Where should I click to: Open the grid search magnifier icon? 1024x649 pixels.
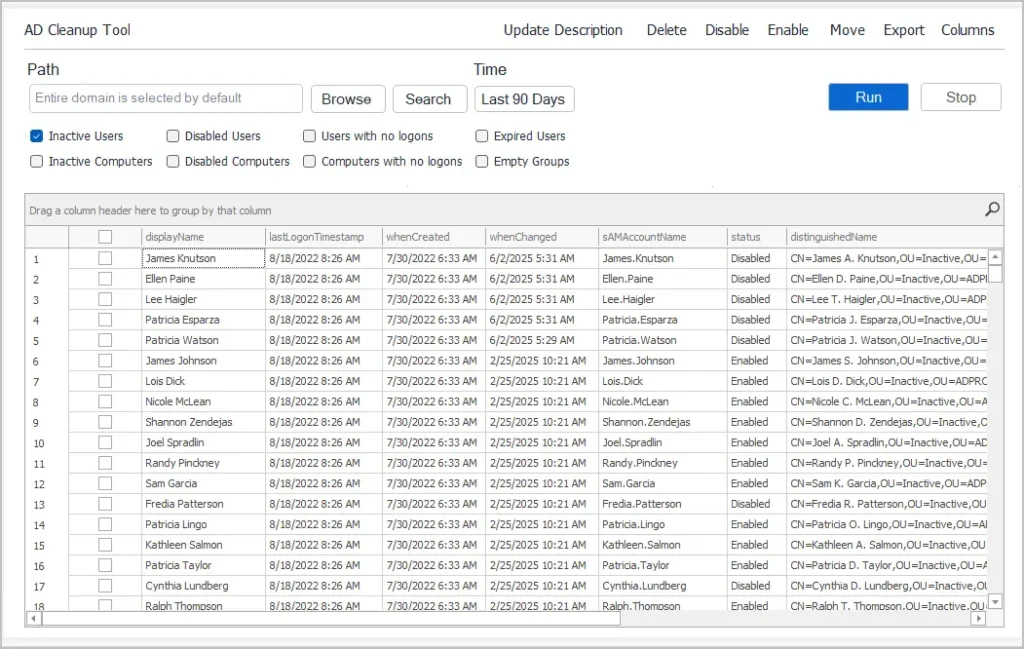pos(992,210)
